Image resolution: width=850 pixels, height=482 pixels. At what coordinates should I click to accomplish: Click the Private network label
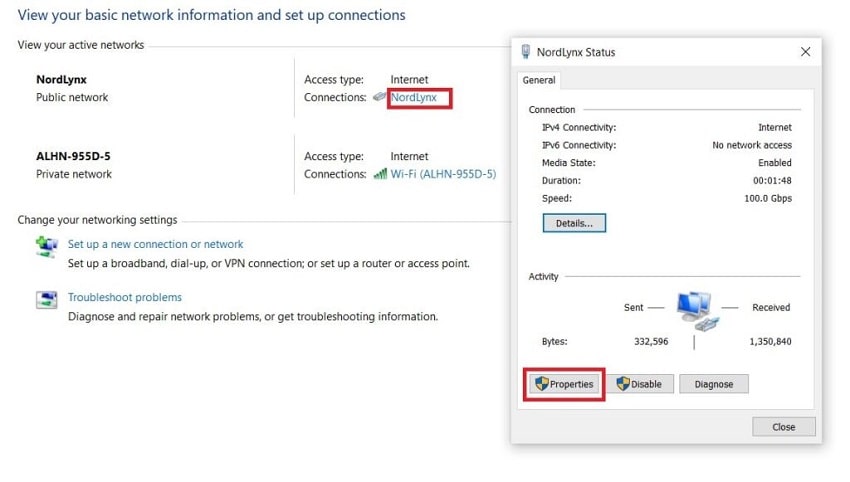(x=74, y=174)
